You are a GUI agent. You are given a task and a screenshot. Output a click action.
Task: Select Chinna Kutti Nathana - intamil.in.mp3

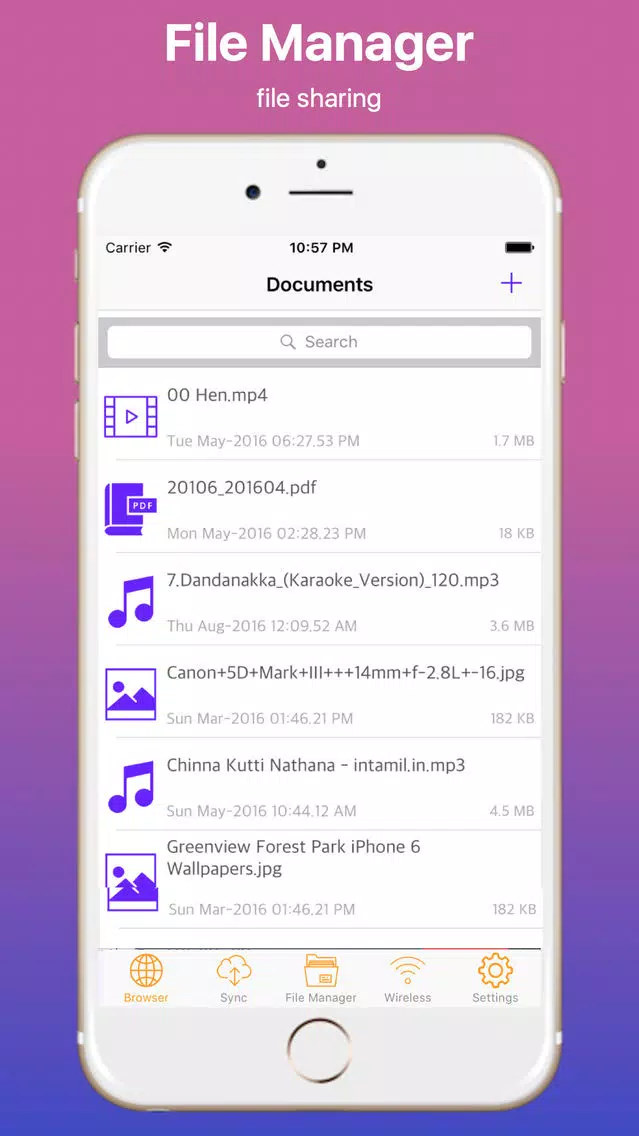tap(316, 765)
